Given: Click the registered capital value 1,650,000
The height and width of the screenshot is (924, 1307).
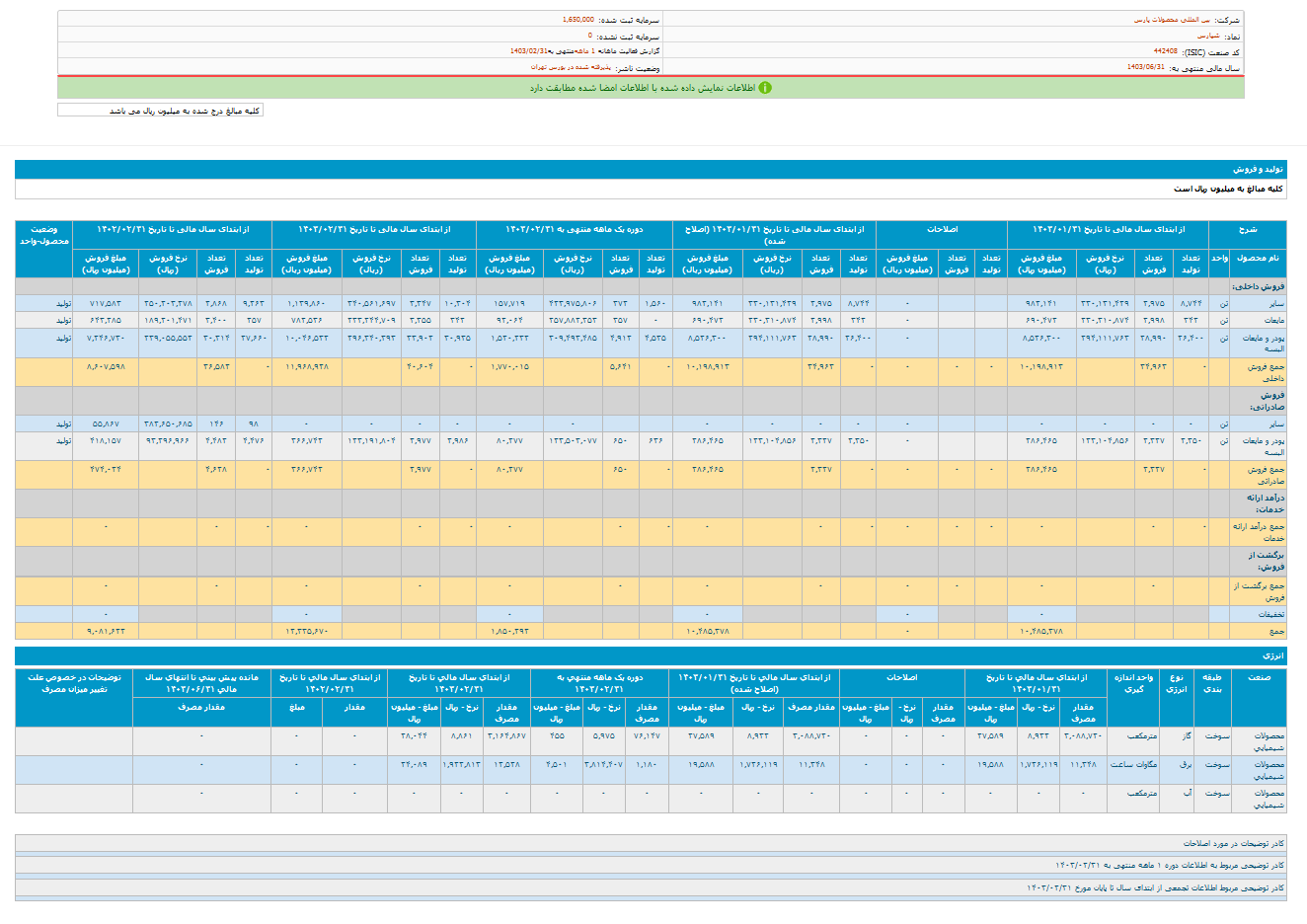Looking at the screenshot, I should coord(577,20).
